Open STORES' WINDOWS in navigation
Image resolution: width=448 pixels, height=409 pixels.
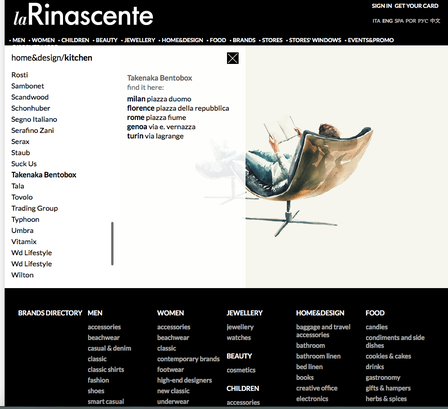click(x=315, y=40)
